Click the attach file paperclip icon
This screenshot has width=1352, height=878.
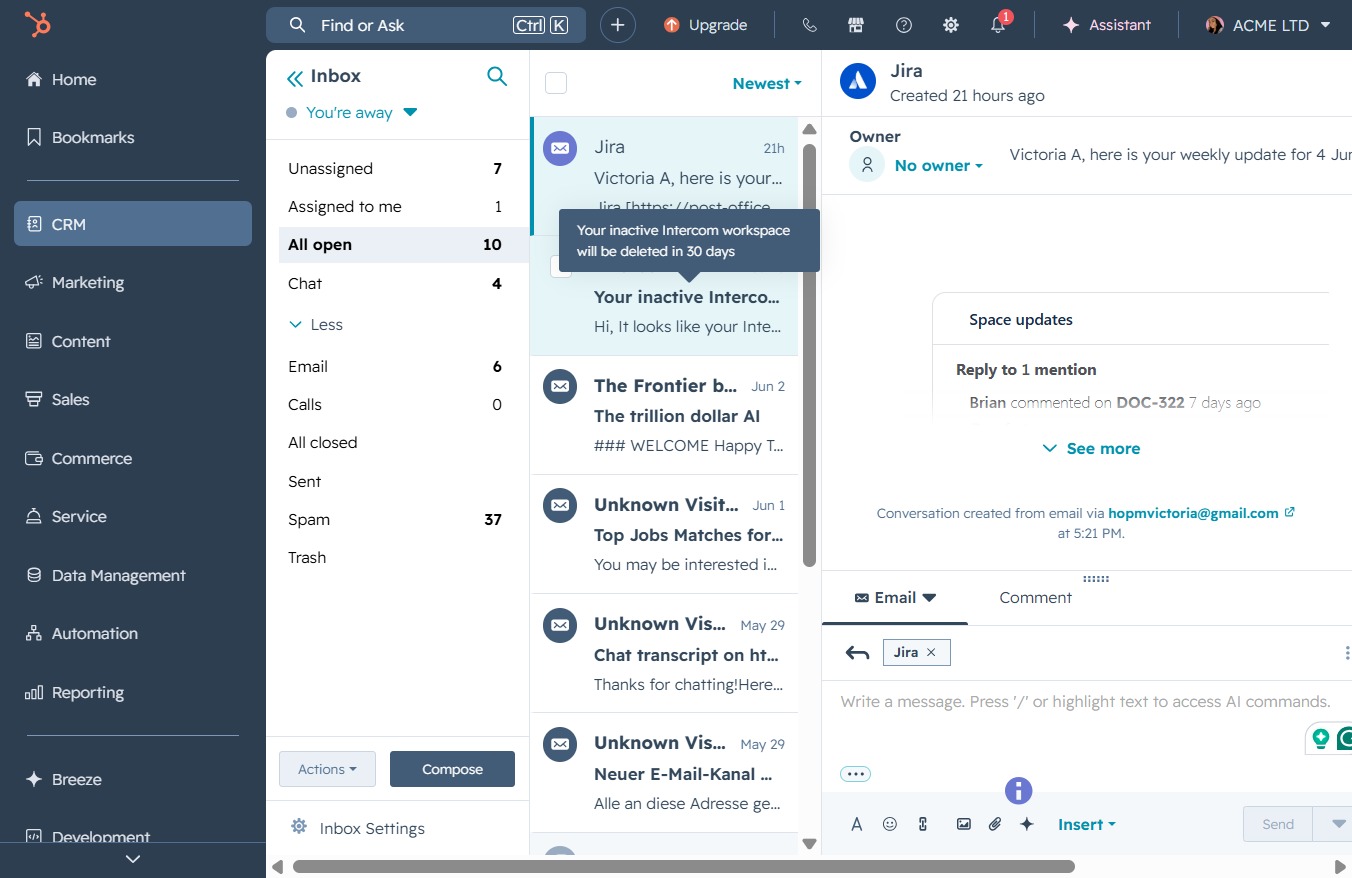click(995, 824)
